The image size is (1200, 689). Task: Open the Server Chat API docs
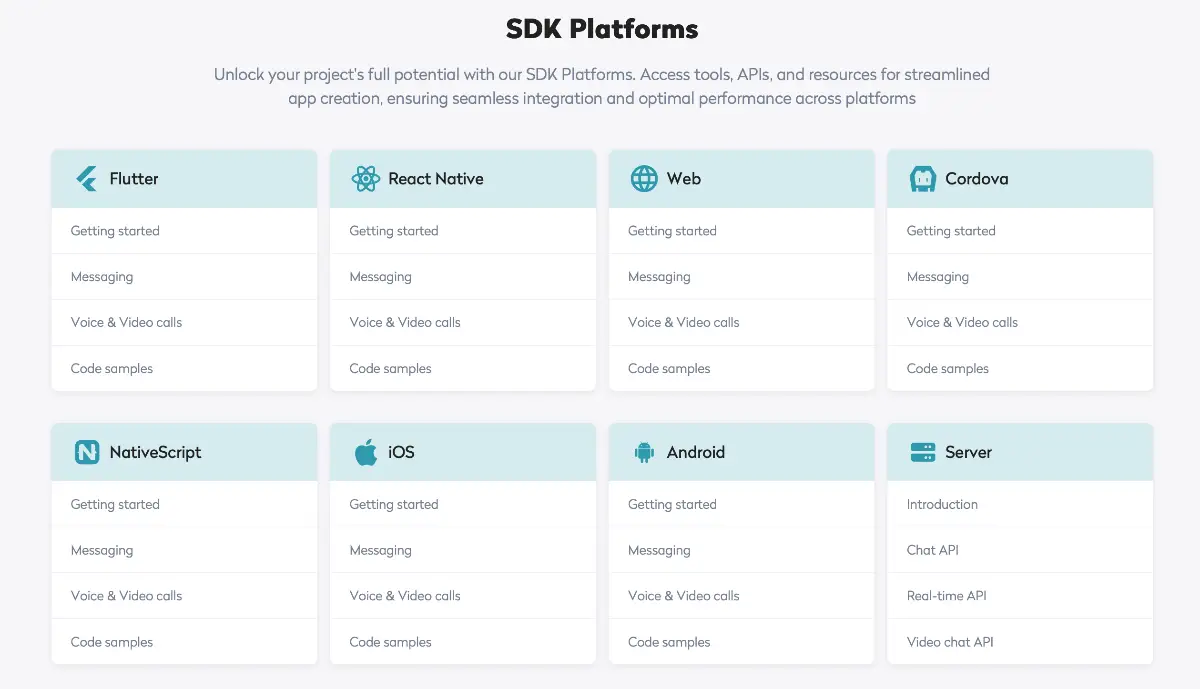(932, 550)
